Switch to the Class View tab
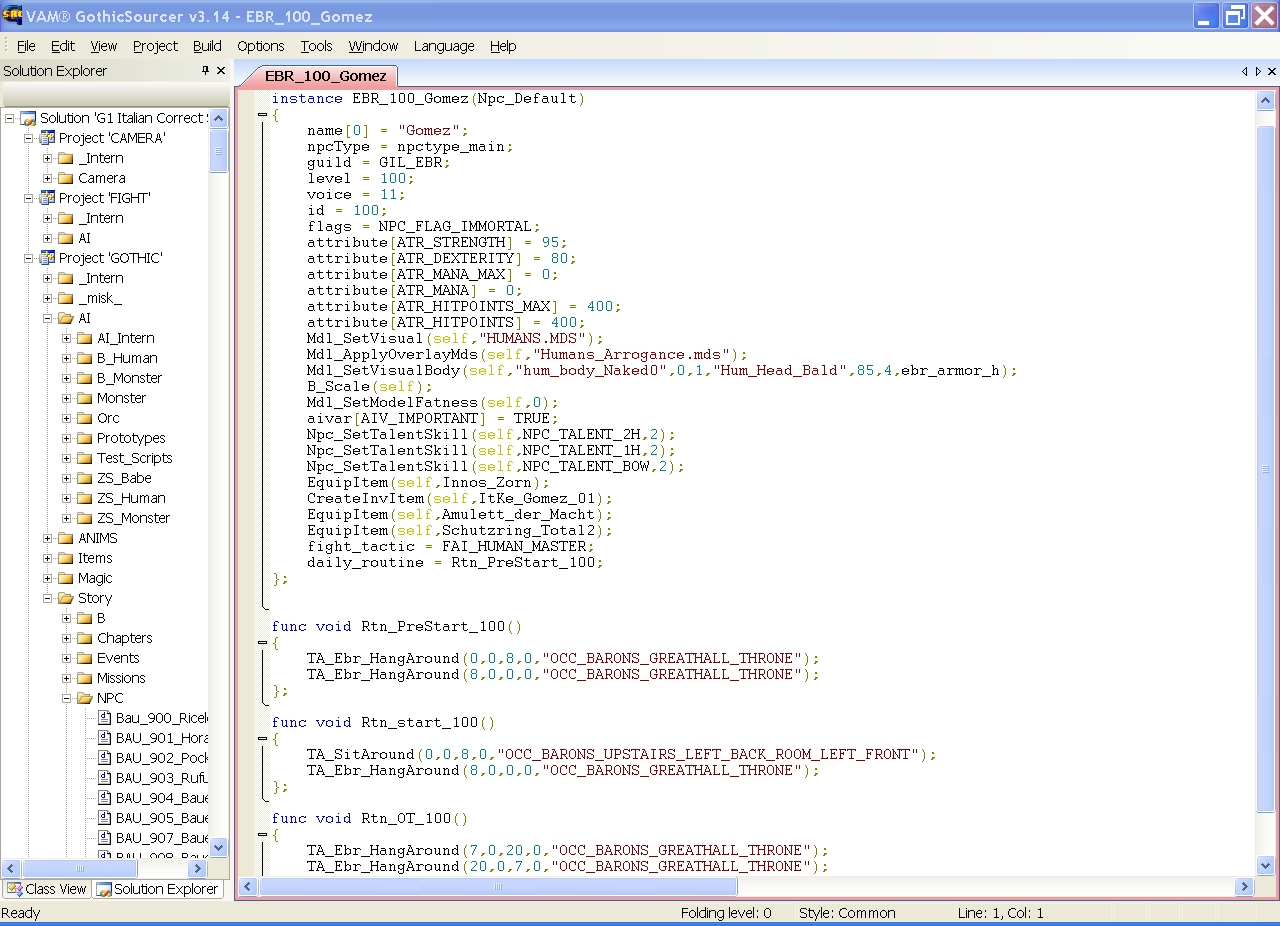Viewport: 1280px width, 926px height. pyautogui.click(x=46, y=889)
